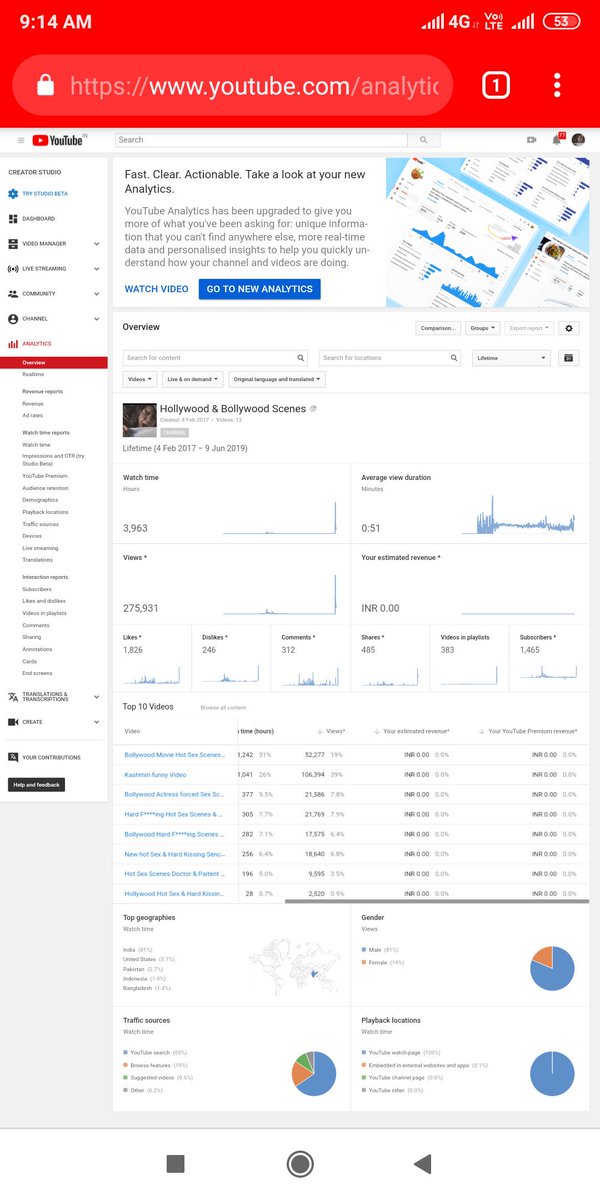Click magnifier in Search for content box
600x1200 pixels.
(x=300, y=357)
